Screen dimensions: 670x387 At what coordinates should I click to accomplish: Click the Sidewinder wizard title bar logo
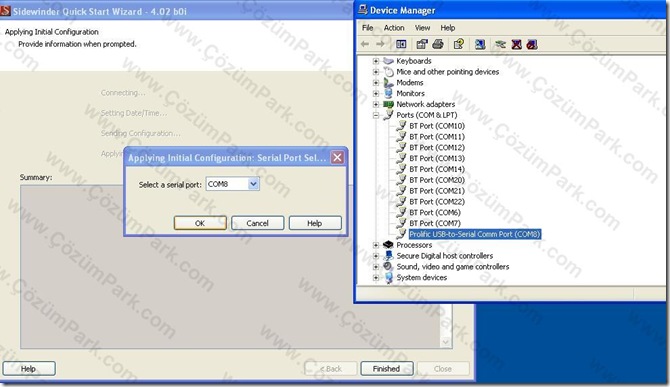tap(5, 11)
